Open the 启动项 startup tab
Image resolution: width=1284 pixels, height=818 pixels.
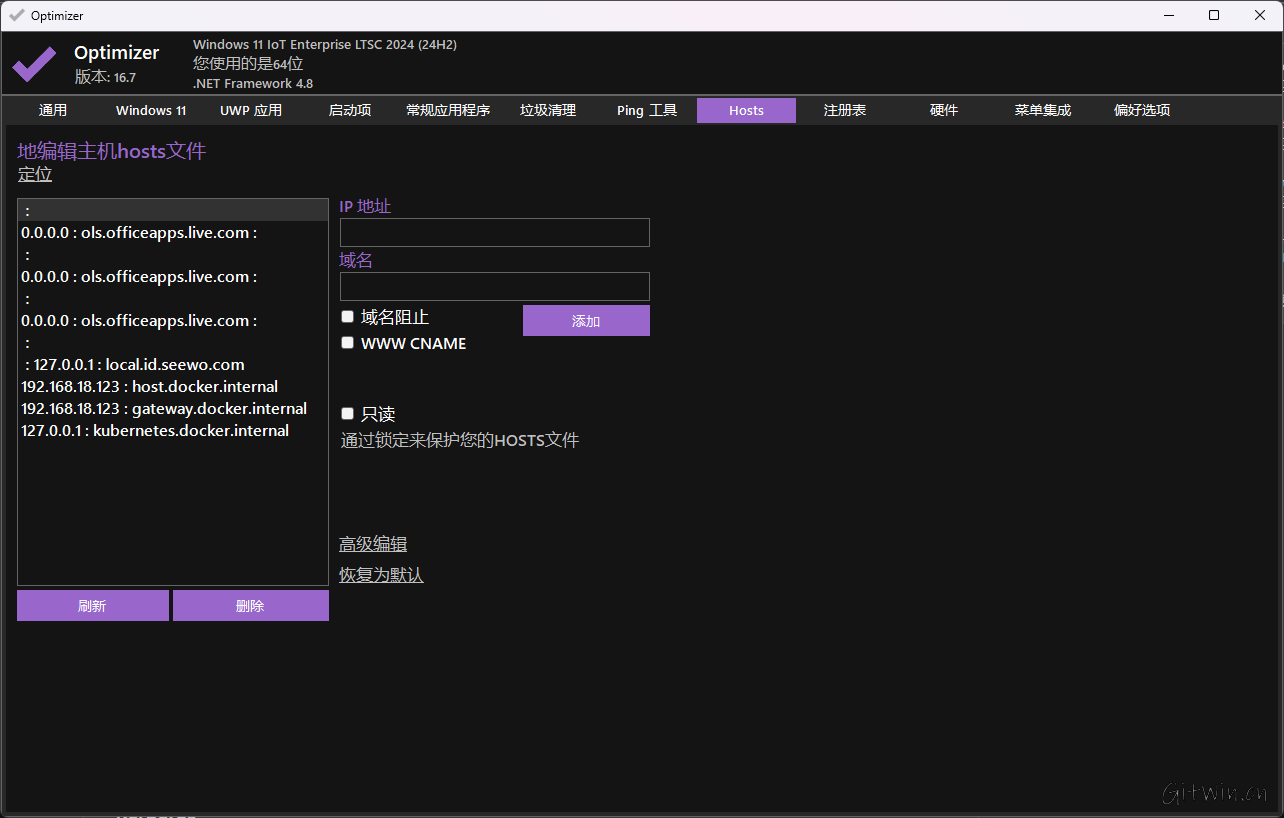[350, 111]
